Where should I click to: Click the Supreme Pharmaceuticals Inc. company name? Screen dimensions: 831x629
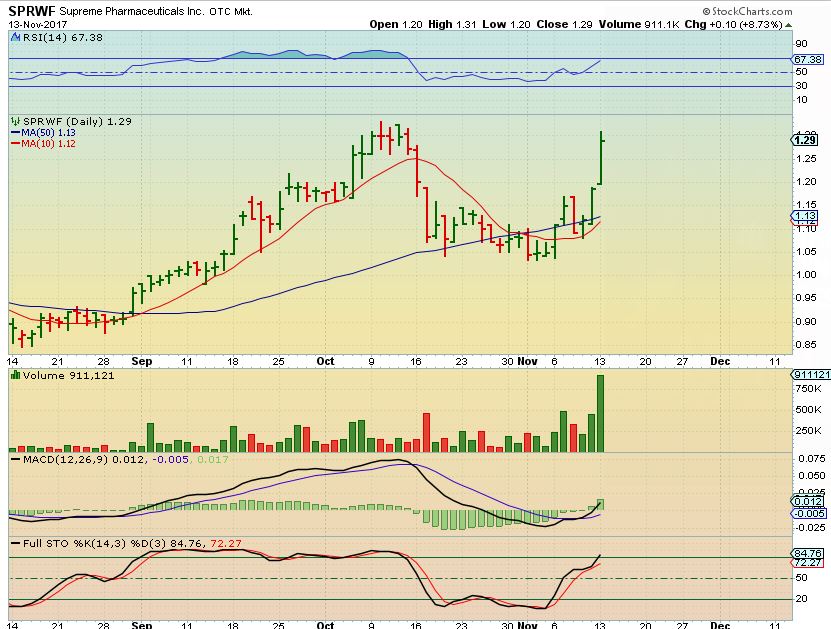pyautogui.click(x=131, y=11)
